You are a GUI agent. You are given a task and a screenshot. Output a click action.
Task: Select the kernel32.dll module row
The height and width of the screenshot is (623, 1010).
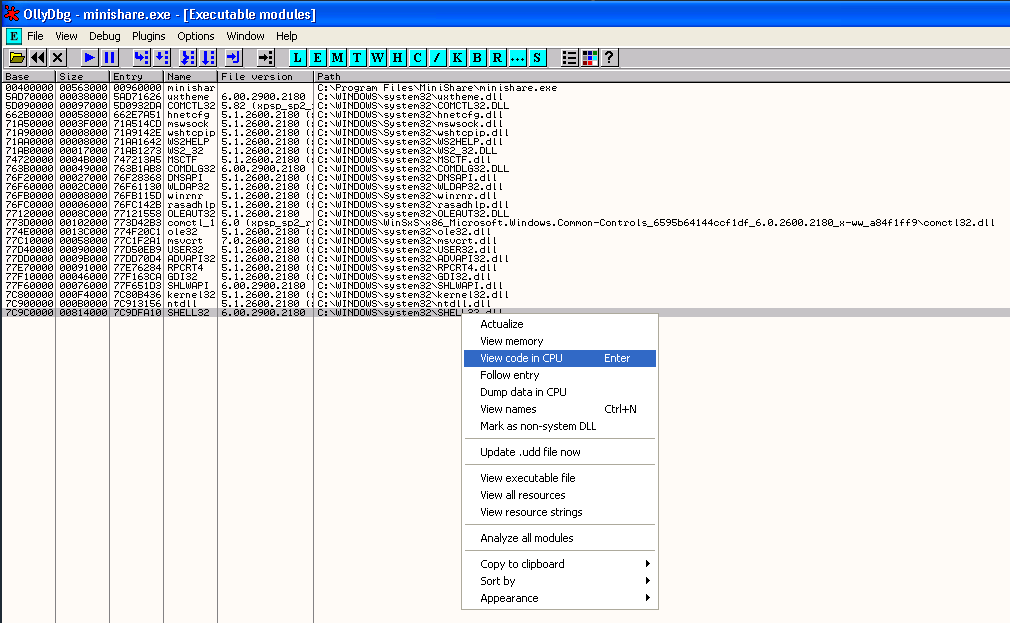pos(506,294)
